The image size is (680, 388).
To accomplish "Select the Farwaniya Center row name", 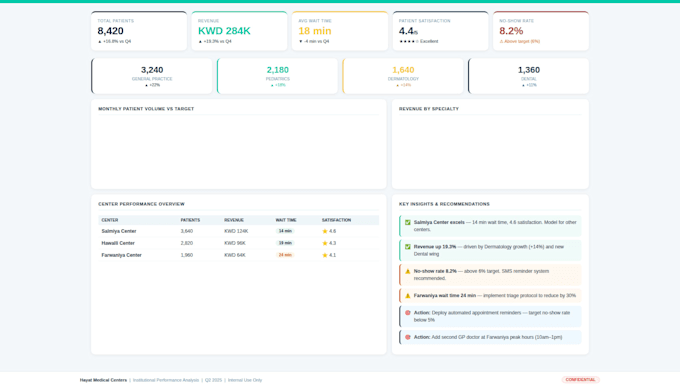I will (121, 255).
